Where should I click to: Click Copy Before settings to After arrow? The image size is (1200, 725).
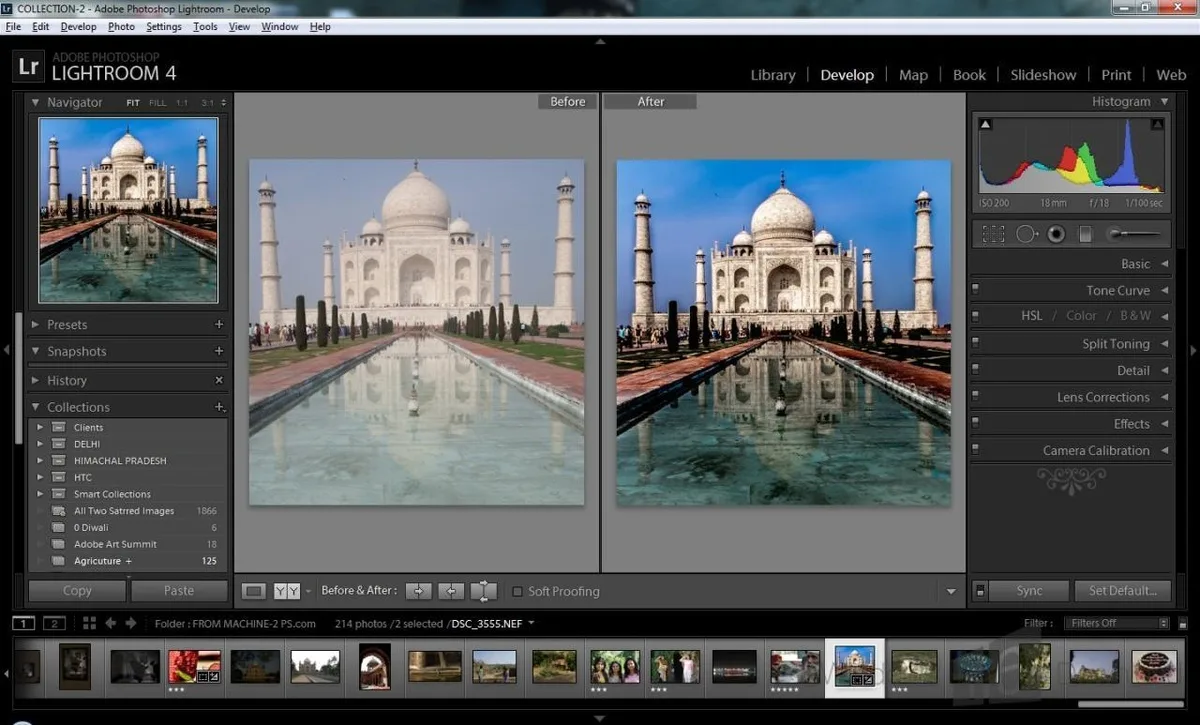[418, 591]
